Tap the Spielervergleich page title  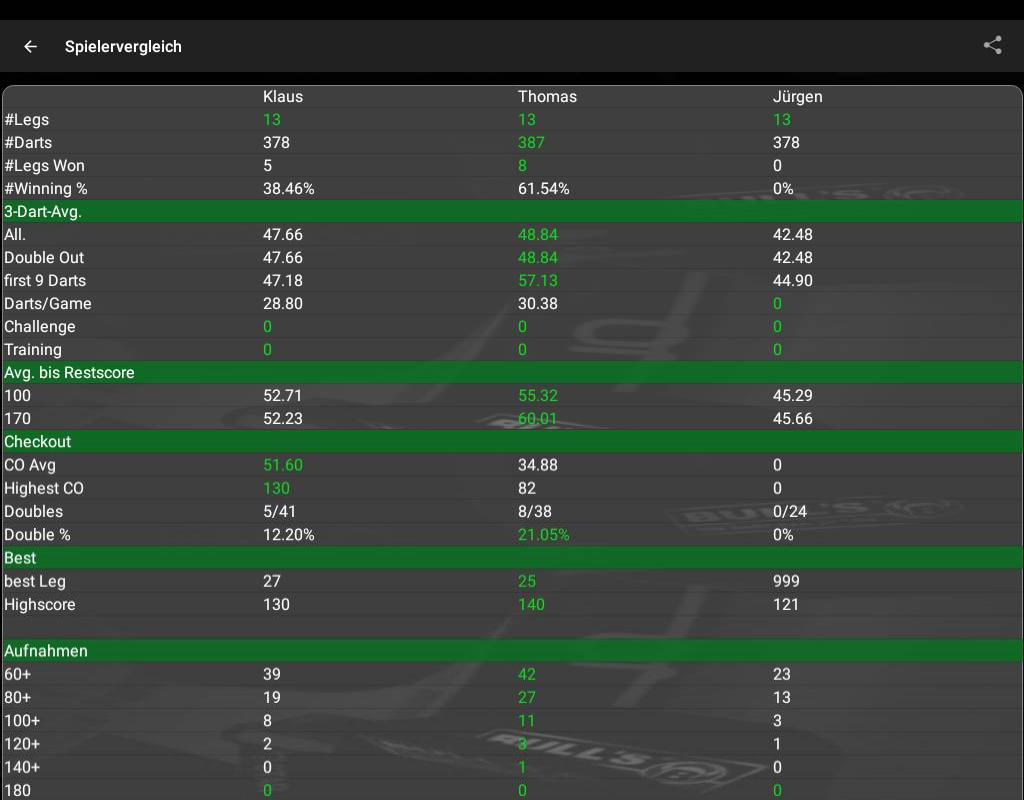[123, 46]
